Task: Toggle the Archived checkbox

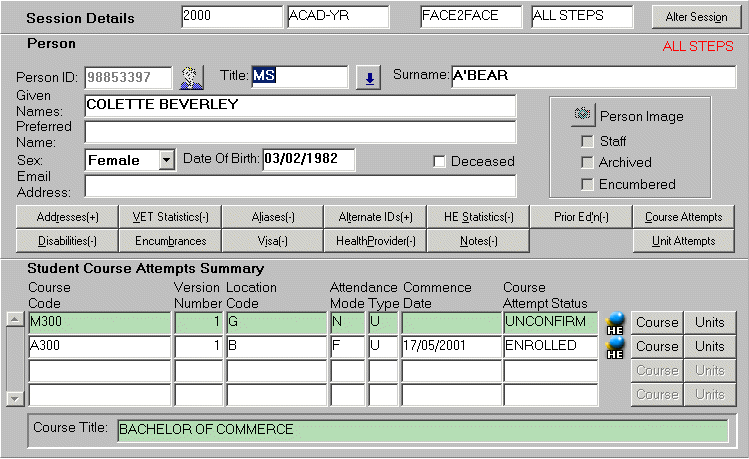Action: pos(587,162)
